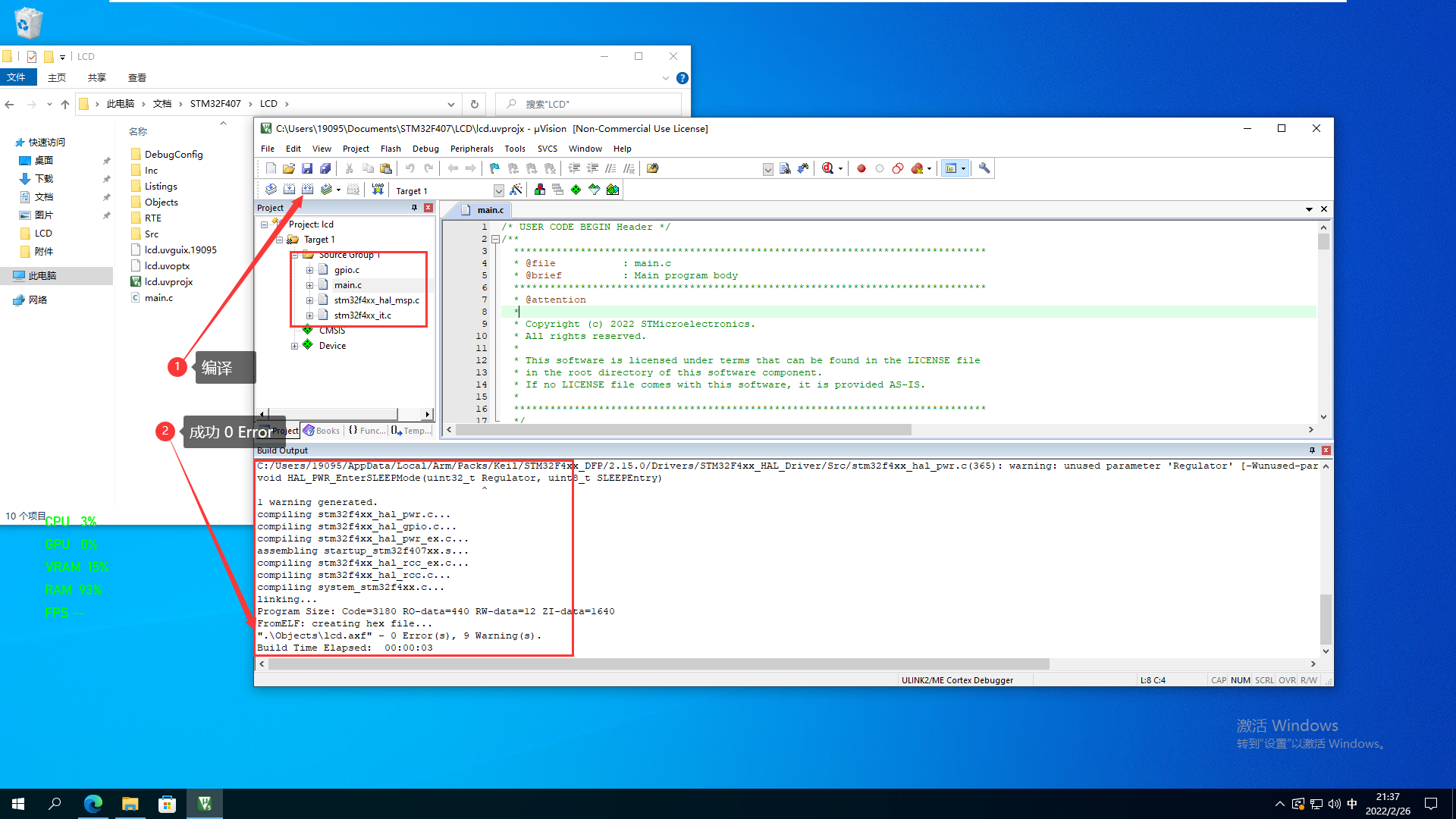Click the Insert breakpoint red dot icon
The image size is (1456, 819).
861,168
